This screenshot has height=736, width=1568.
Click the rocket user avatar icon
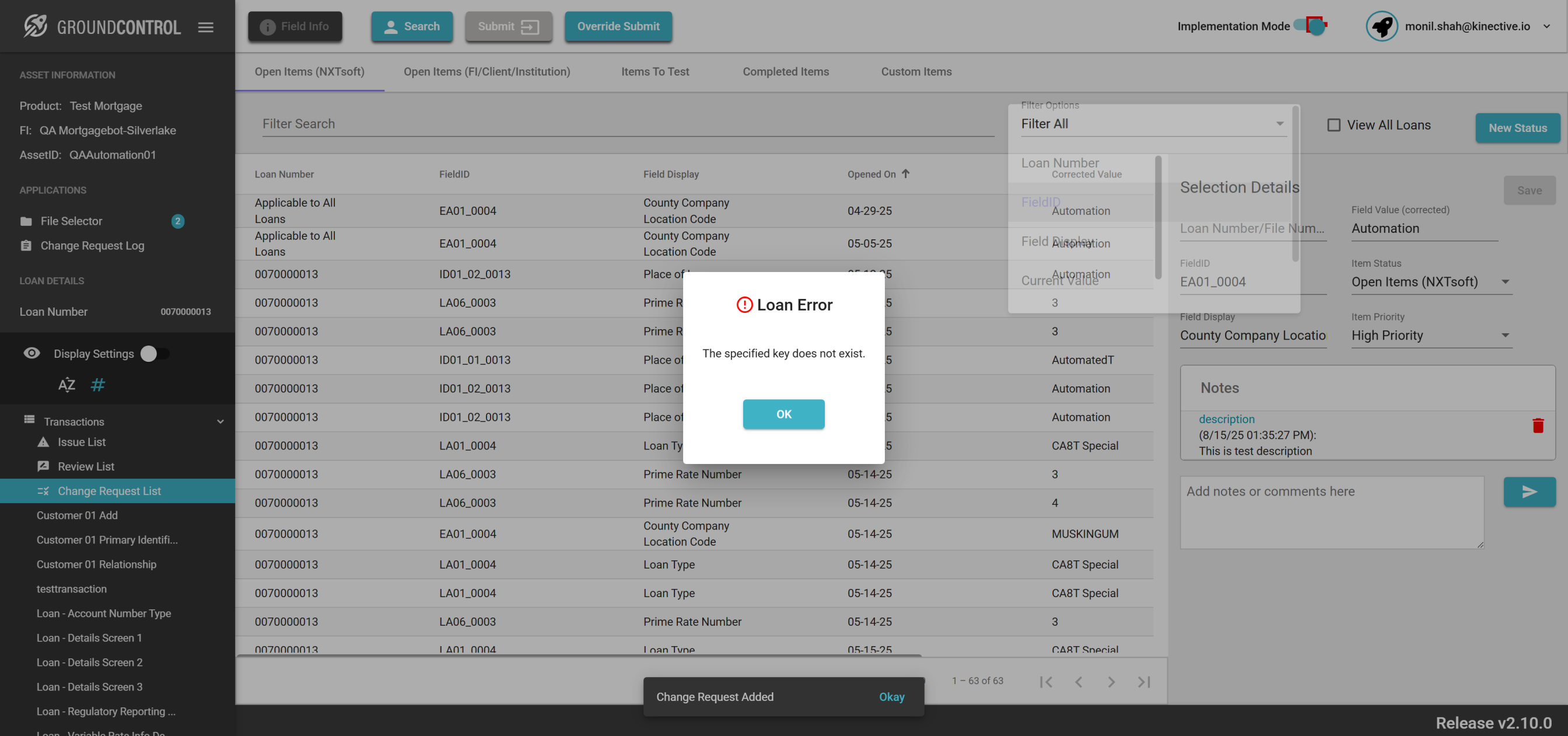[x=1381, y=26]
